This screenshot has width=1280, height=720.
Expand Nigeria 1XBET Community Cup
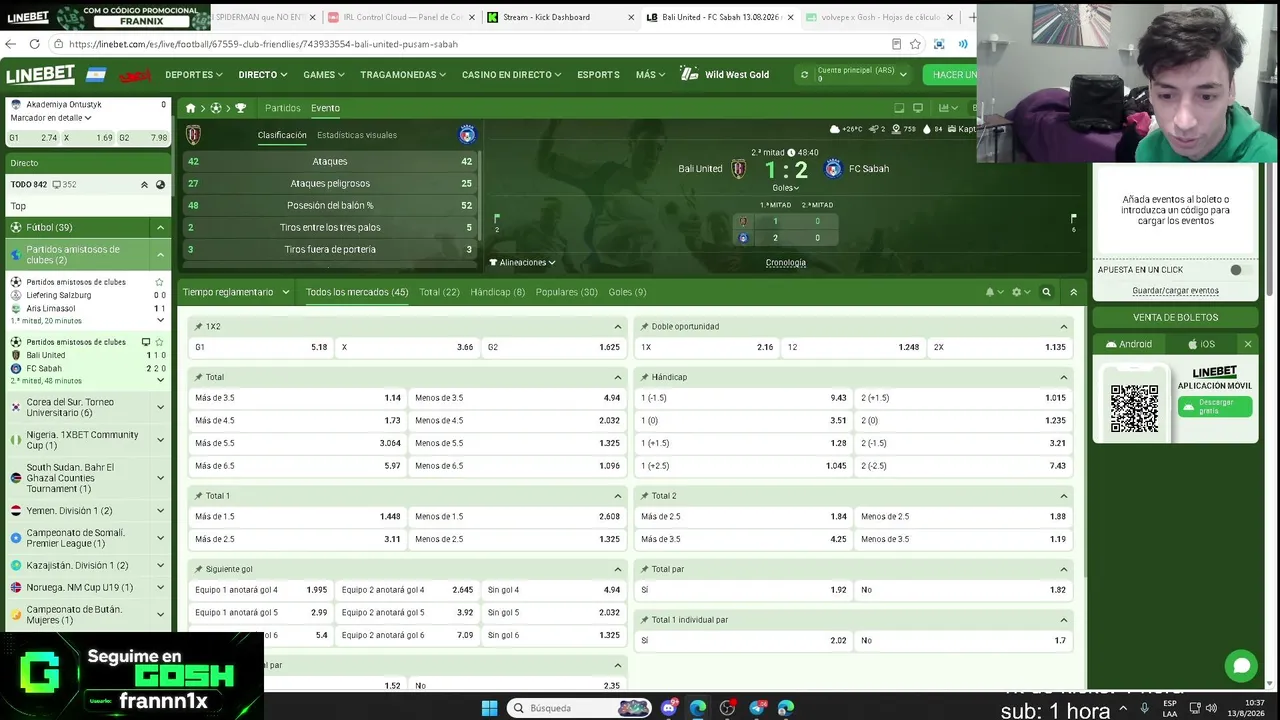coord(160,440)
